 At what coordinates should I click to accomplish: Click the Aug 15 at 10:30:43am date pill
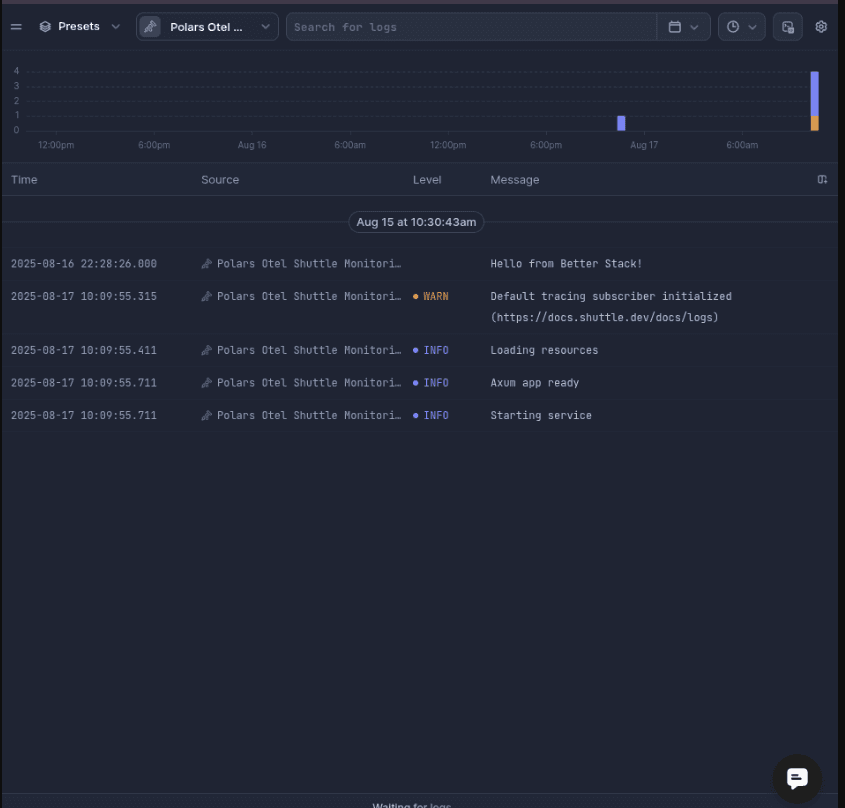click(x=416, y=222)
